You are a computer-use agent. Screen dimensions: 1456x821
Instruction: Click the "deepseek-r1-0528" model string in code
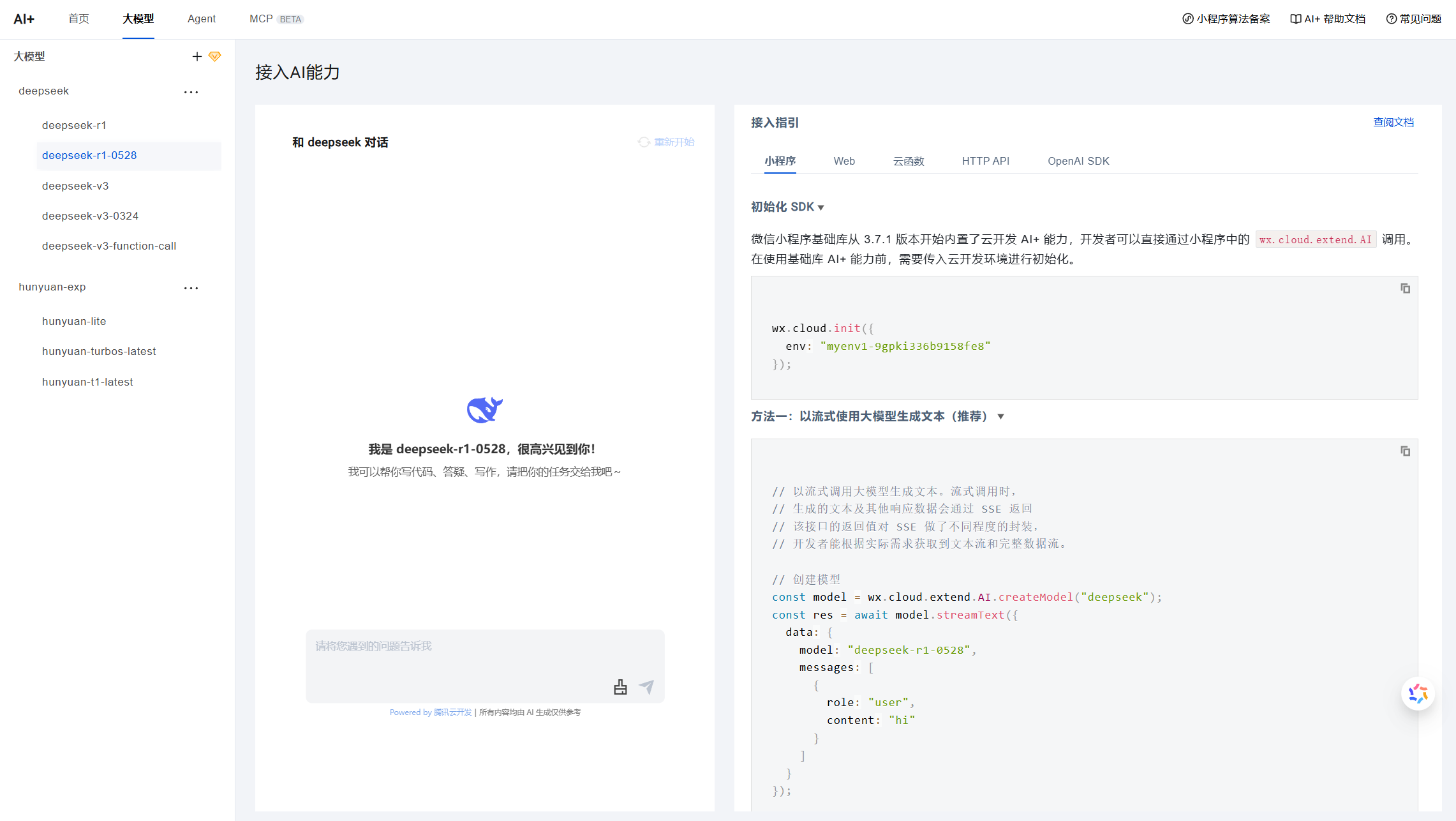tap(909, 650)
